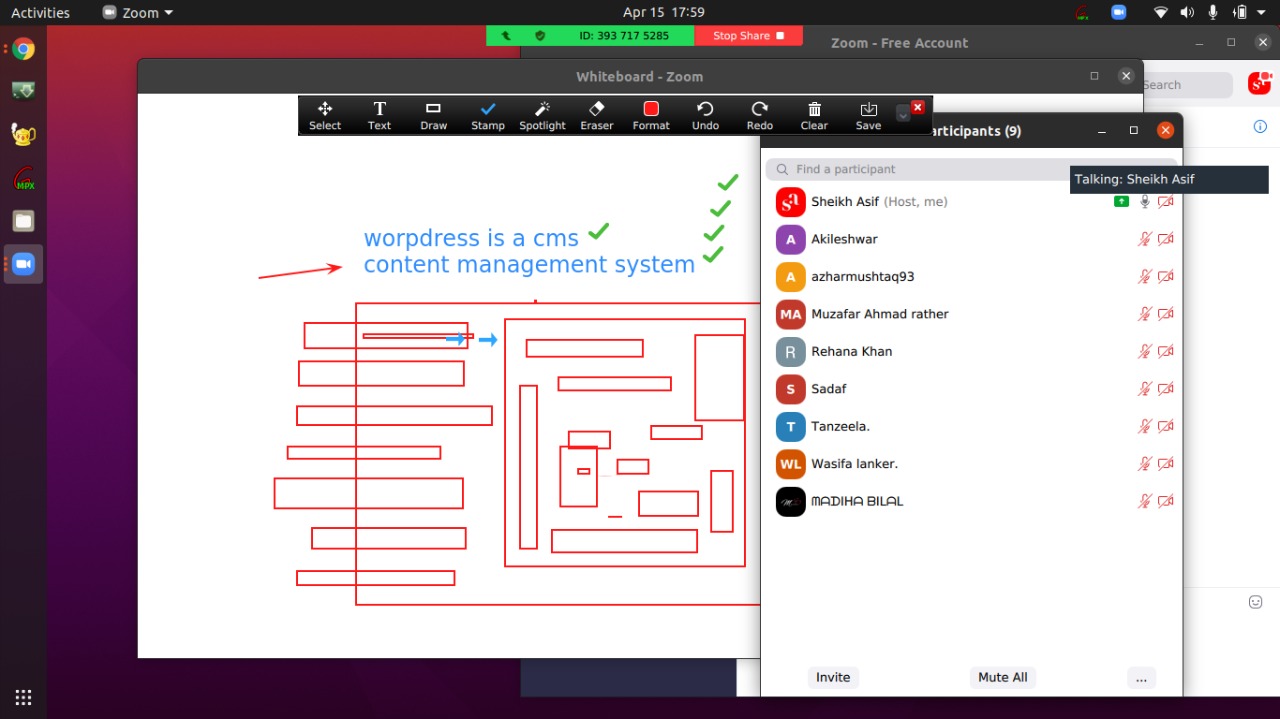
Task: Close the annotation toolbar with red X
Action: [x=918, y=106]
